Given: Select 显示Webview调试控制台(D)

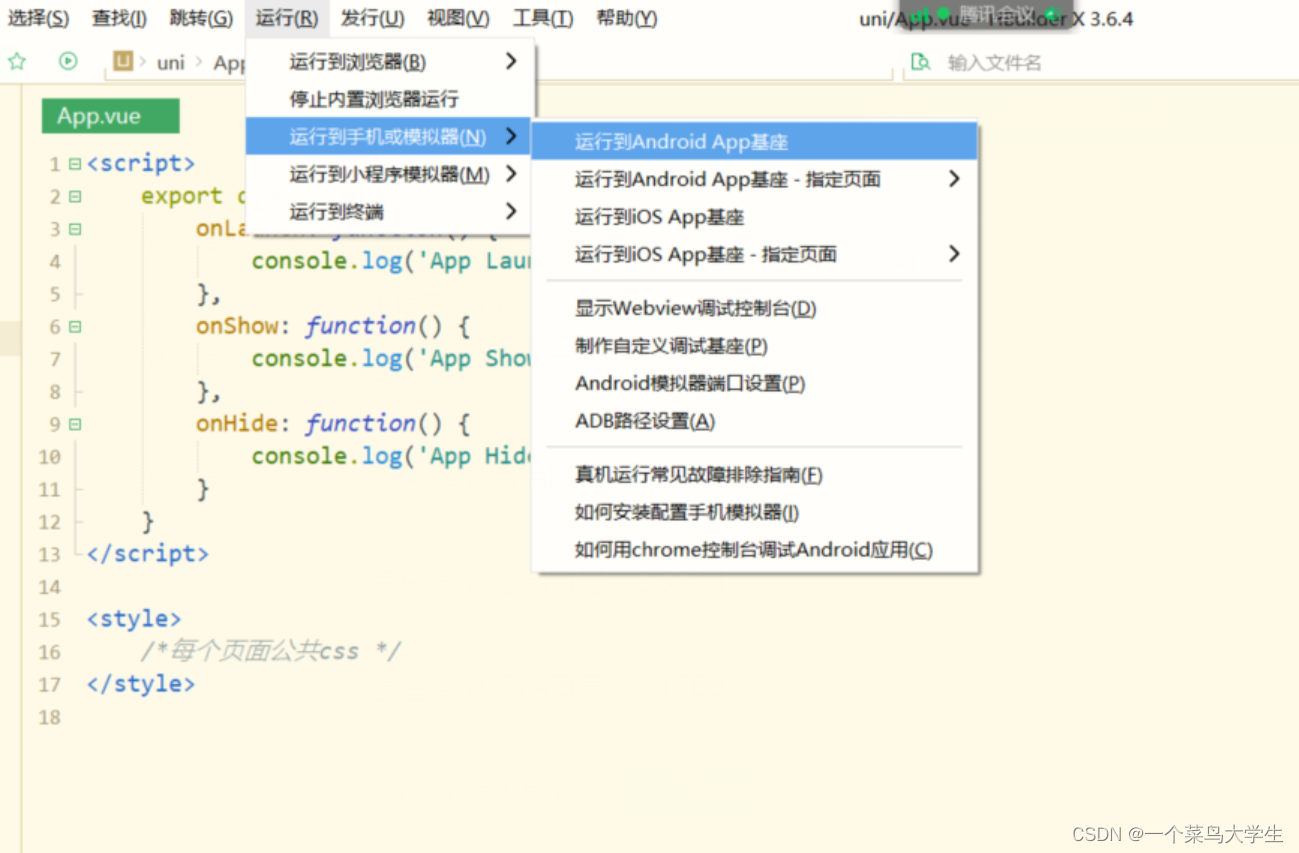Looking at the screenshot, I should coord(755,308).
